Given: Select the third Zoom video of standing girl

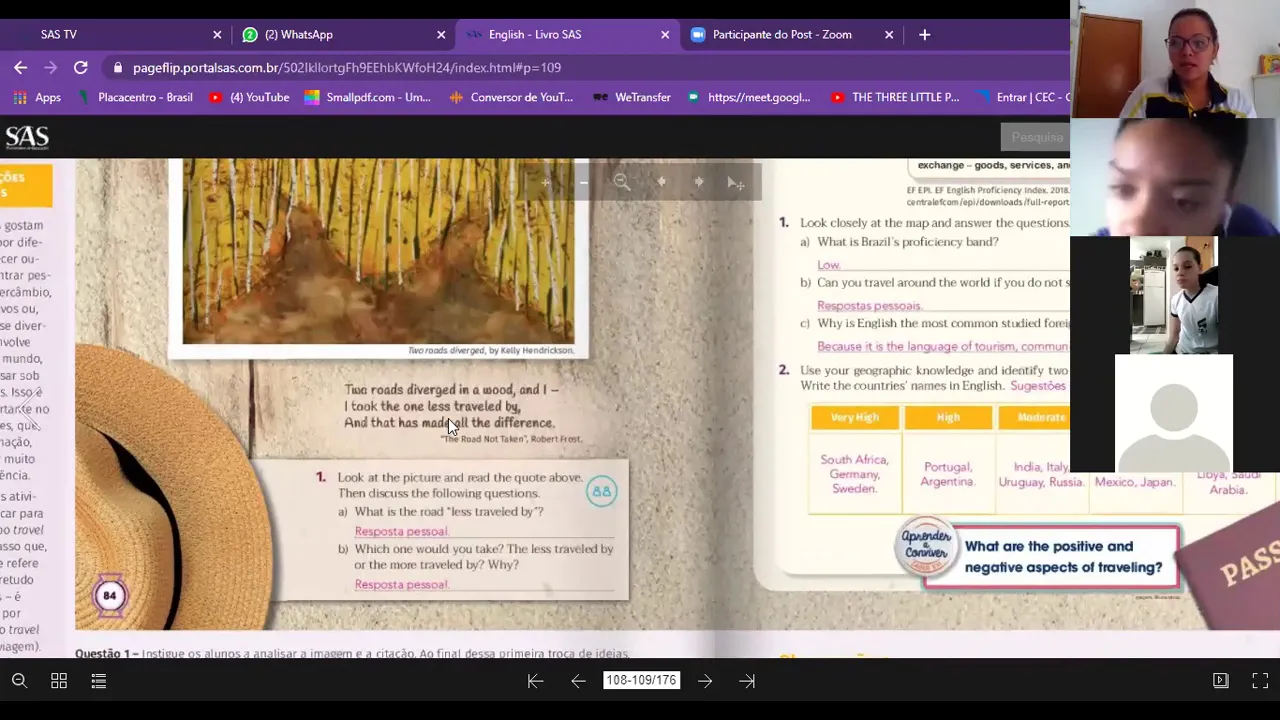Looking at the screenshot, I should coord(1174,295).
